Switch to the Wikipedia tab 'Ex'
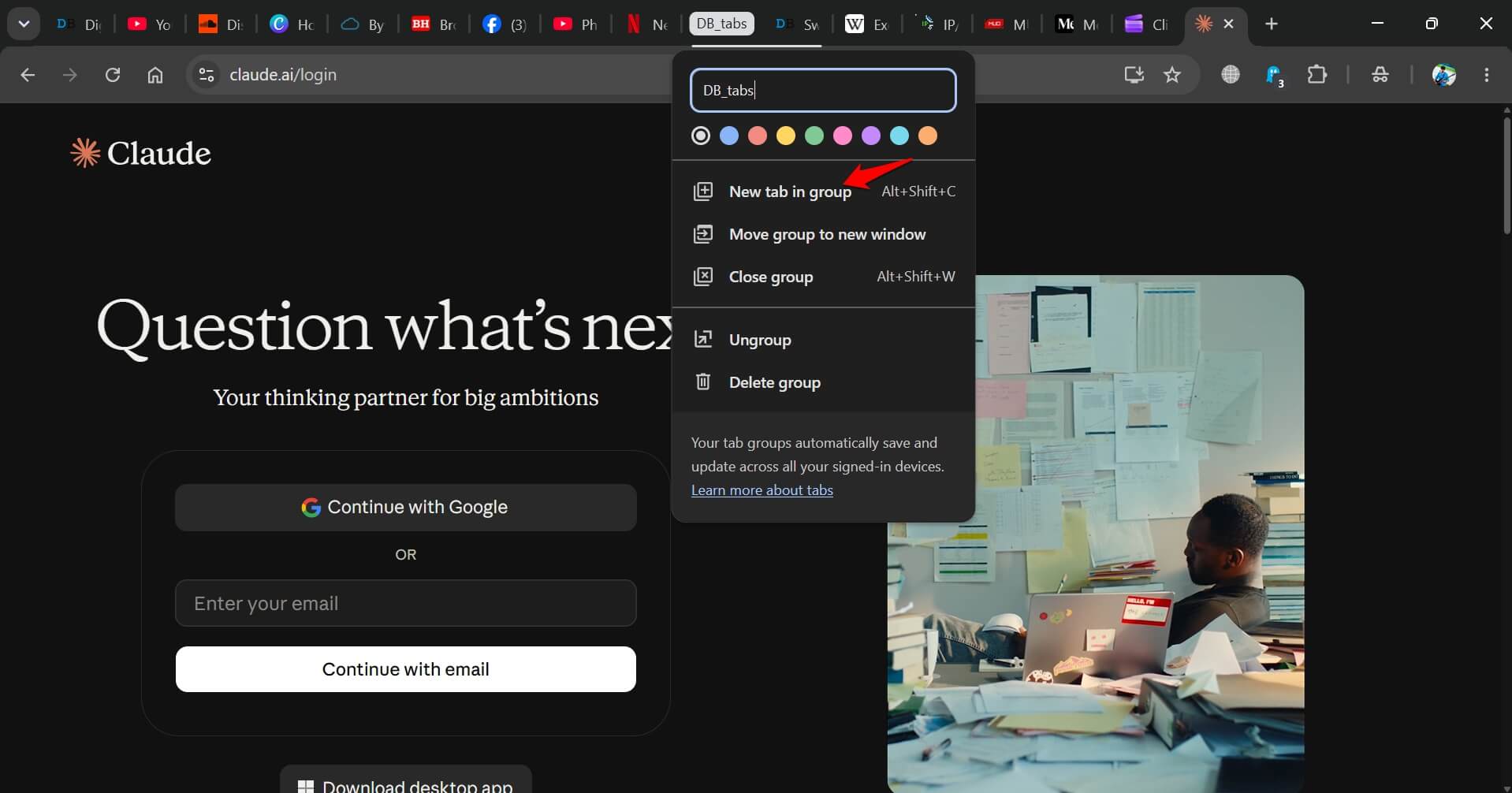 coord(867,24)
